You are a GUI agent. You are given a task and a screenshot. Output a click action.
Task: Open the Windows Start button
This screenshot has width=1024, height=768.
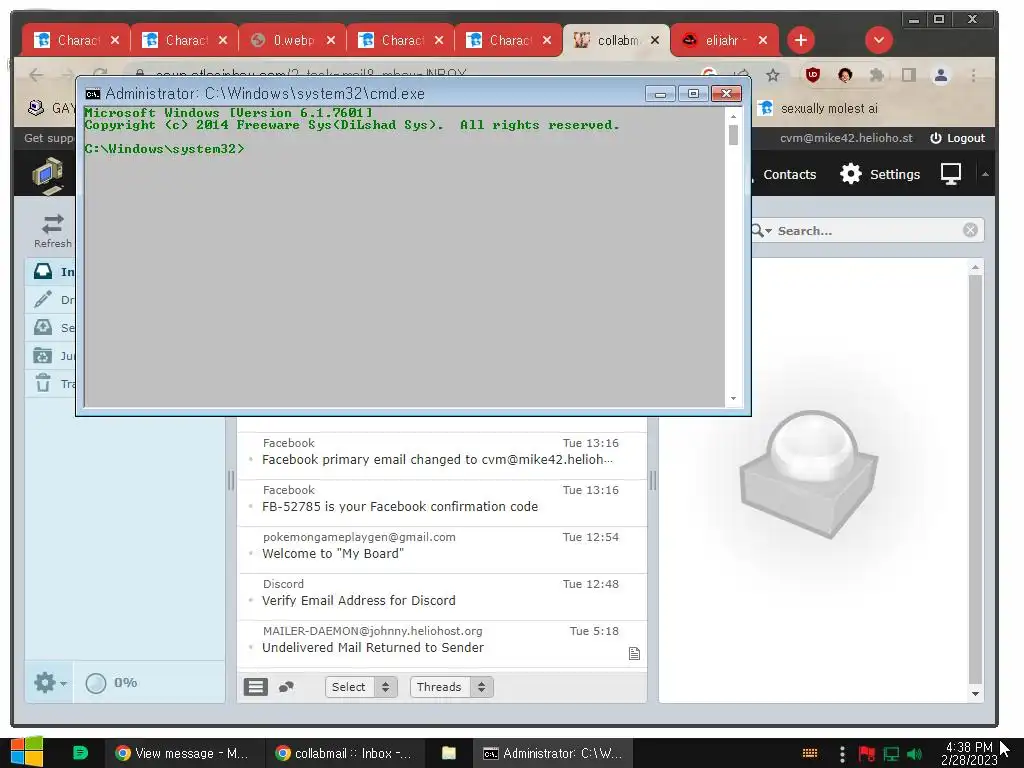click(27, 752)
